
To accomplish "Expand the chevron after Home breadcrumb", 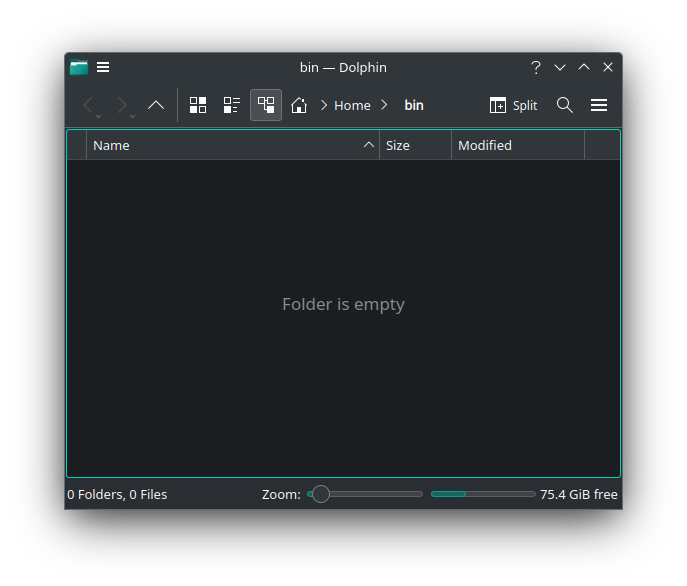I will (384, 105).
